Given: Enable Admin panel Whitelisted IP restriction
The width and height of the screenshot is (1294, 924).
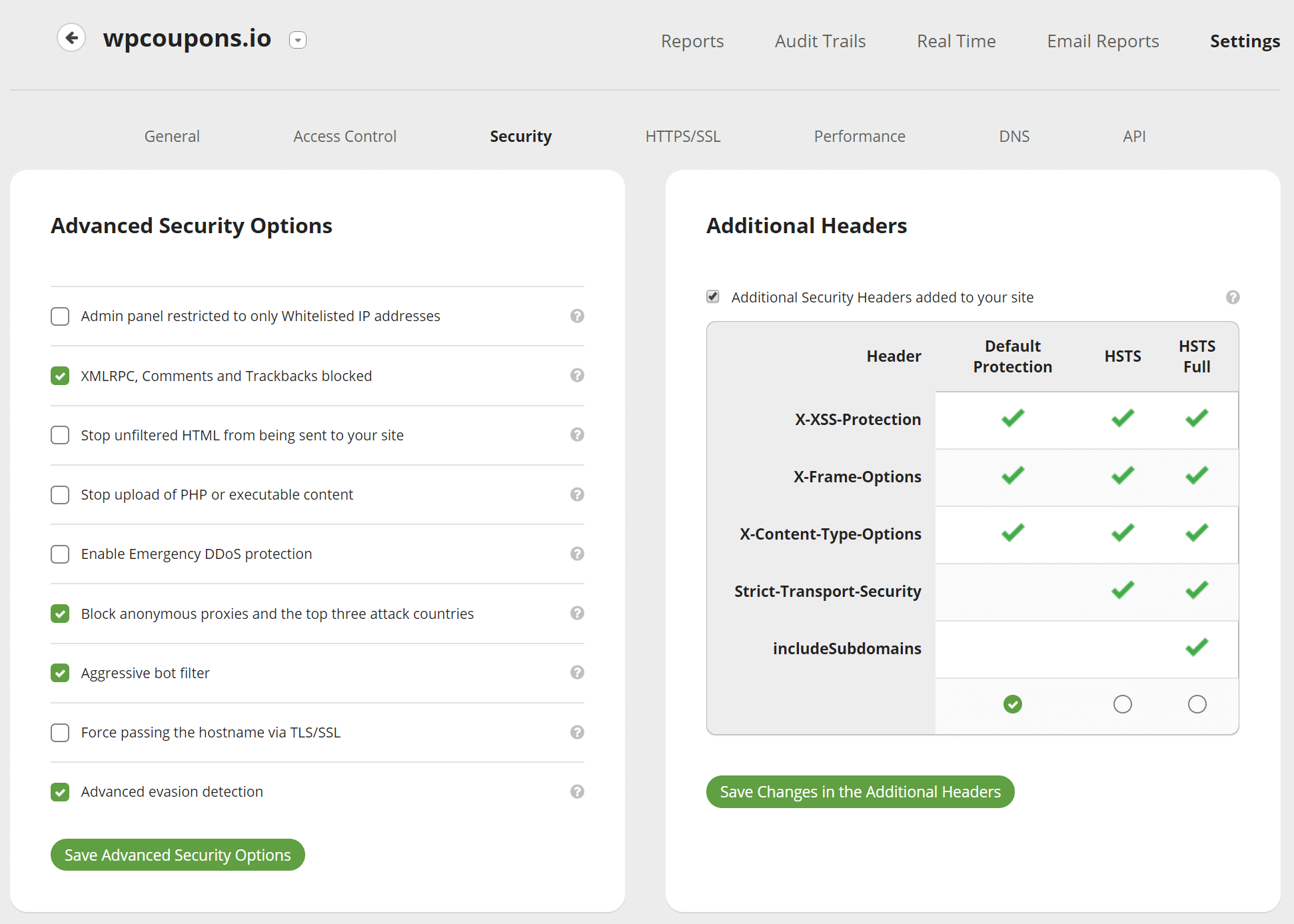Looking at the screenshot, I should click(x=59, y=316).
